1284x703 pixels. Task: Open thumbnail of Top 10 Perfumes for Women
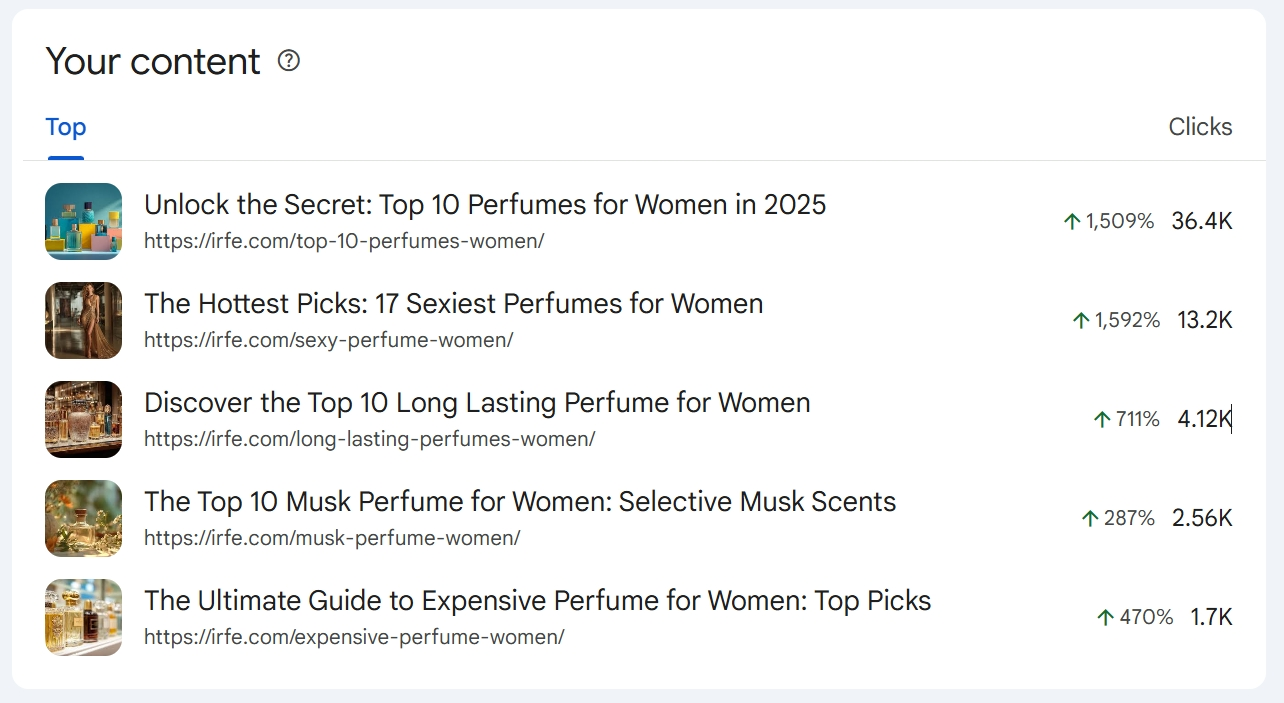[84, 221]
